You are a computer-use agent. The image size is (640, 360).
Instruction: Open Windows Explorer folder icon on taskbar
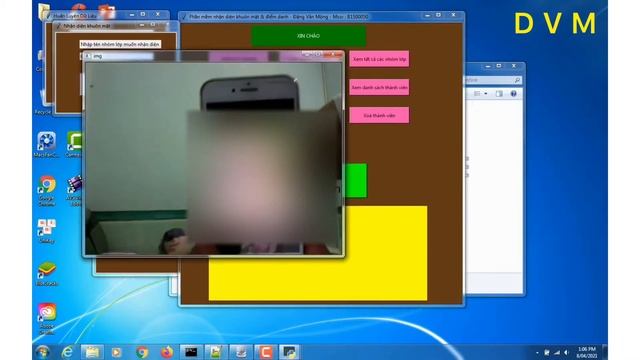(x=92, y=352)
